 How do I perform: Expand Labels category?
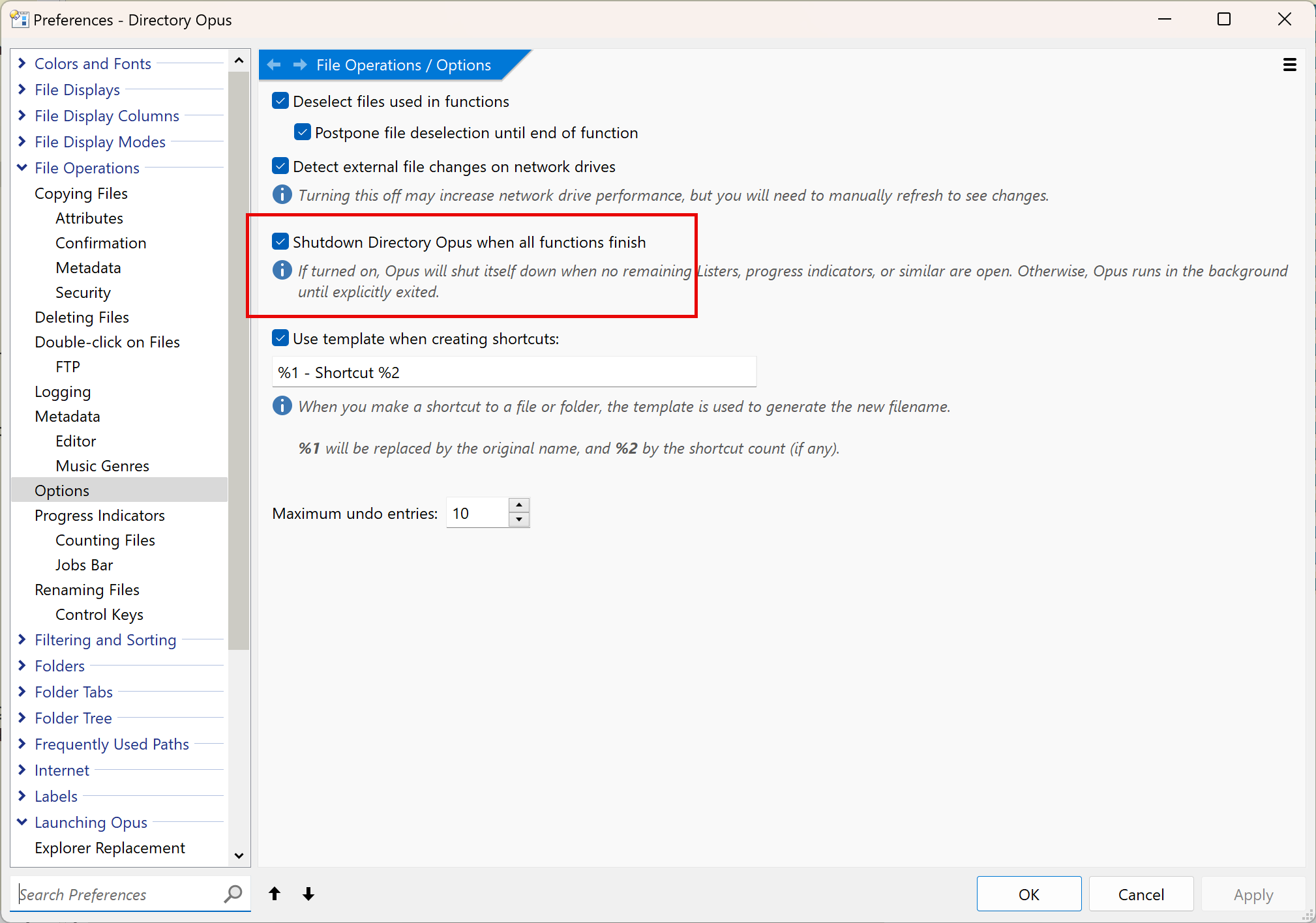[x=22, y=796]
